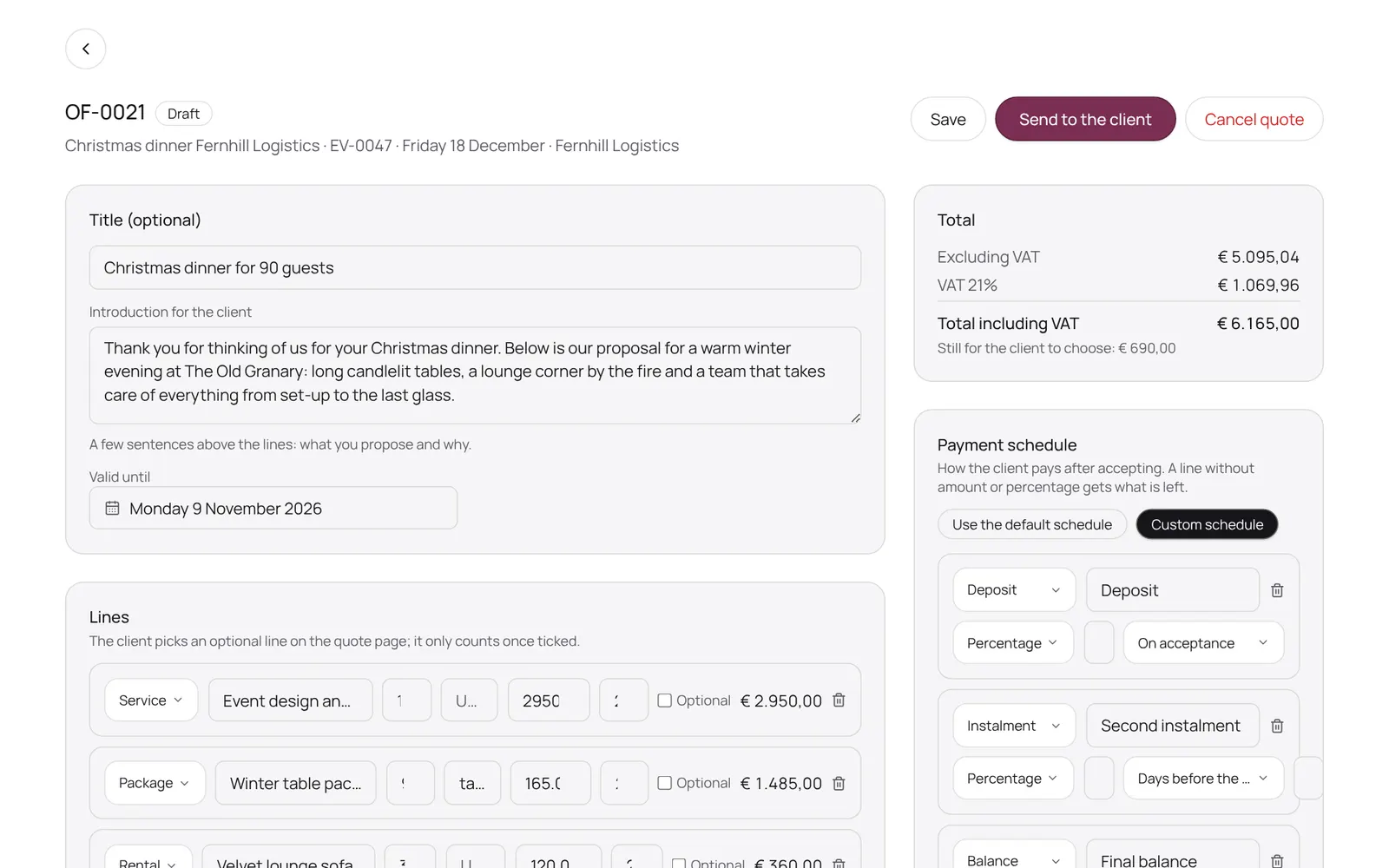Click the Still for the client to choose text
The width and height of the screenshot is (1389, 868).
coord(1057,348)
